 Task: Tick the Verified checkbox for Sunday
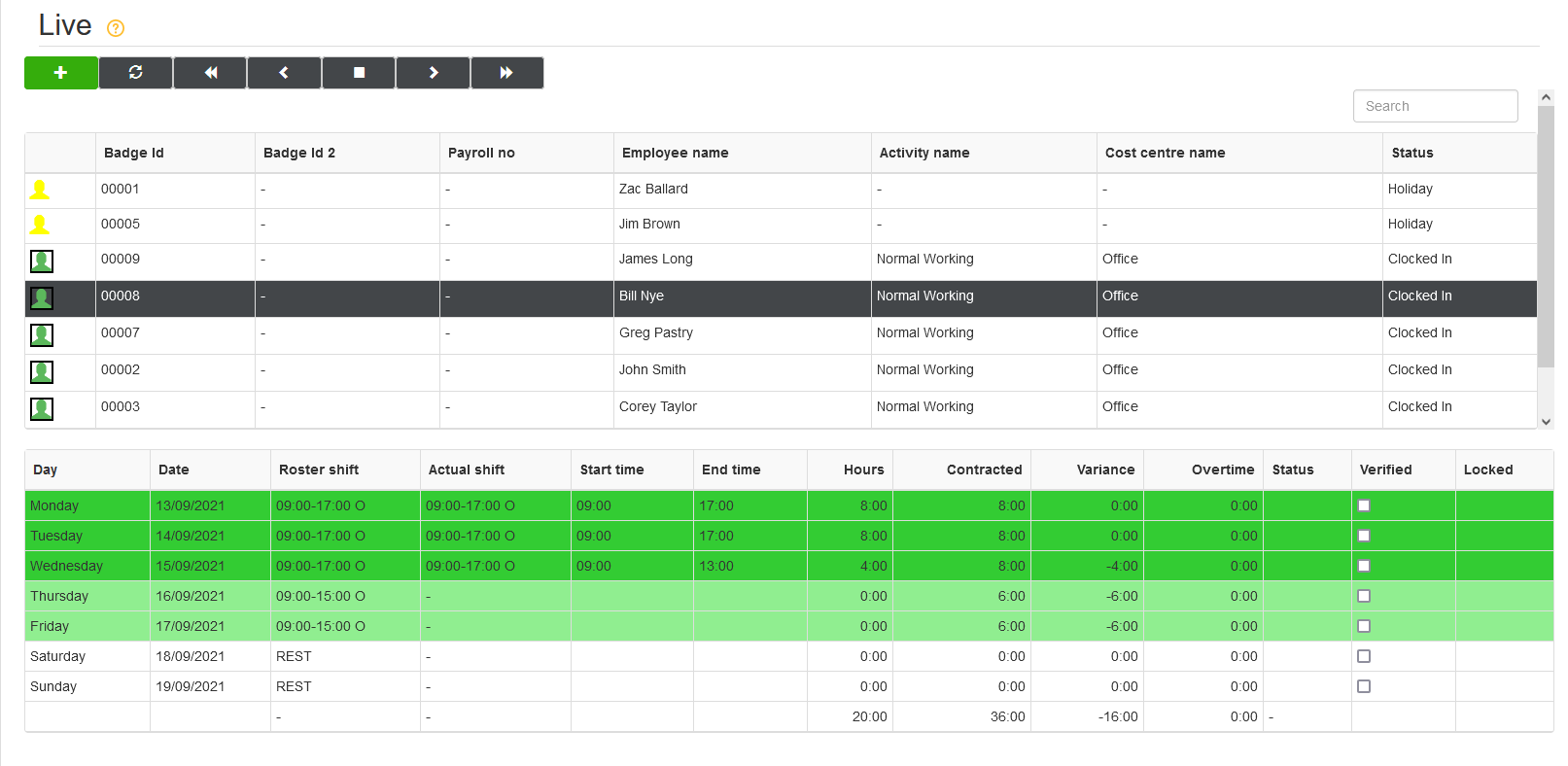point(1364,686)
